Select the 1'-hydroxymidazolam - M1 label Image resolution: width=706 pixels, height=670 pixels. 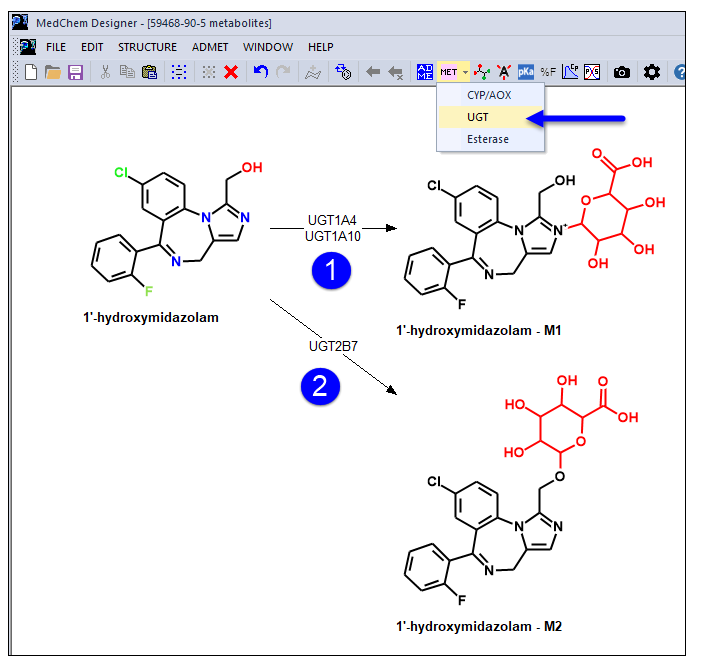[479, 330]
